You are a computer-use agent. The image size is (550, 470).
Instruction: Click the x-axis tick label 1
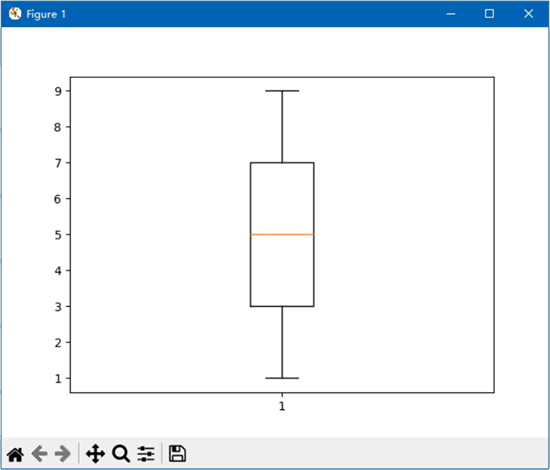[x=282, y=406]
